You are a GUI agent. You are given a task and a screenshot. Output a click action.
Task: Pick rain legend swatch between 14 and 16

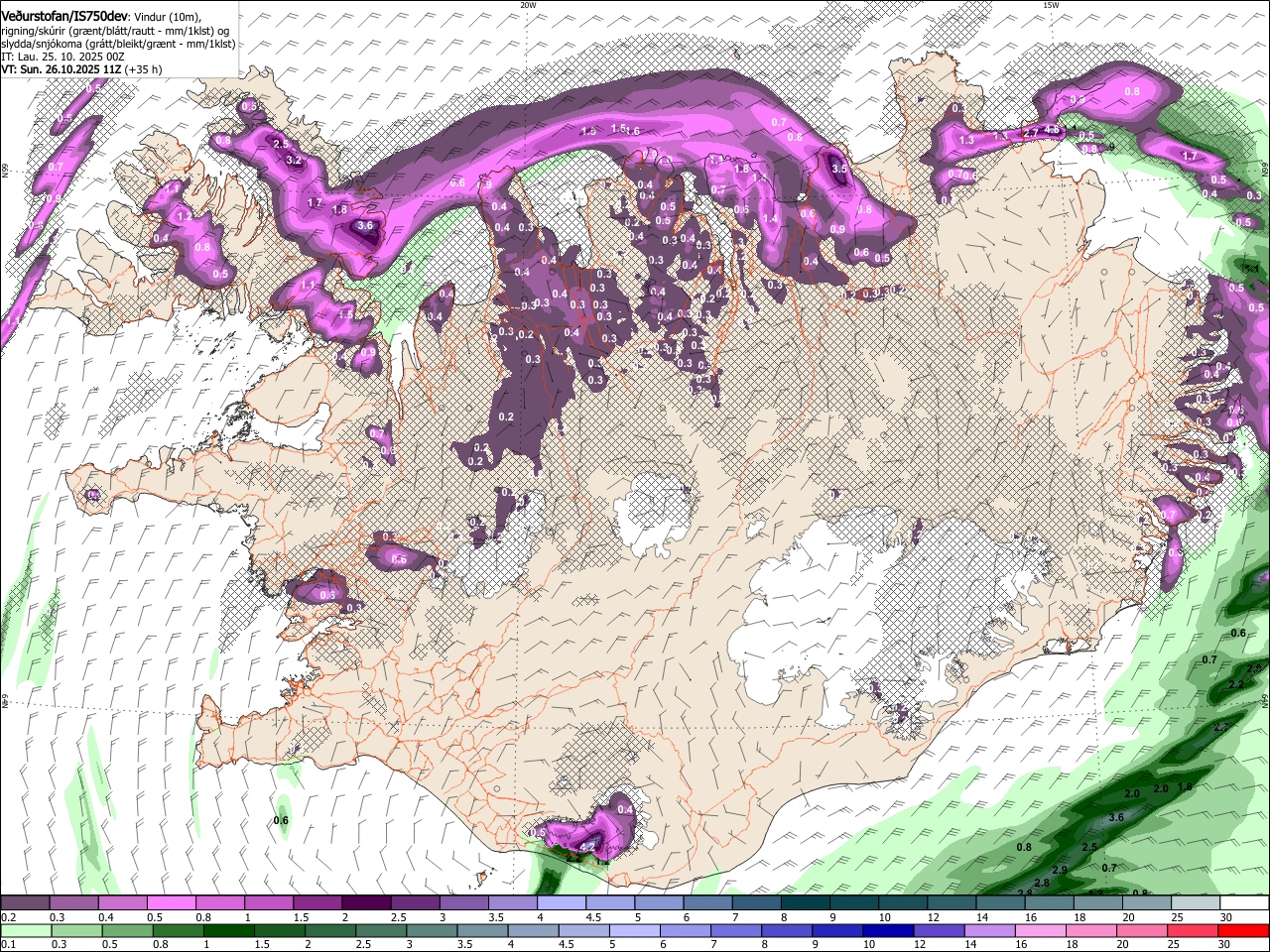click(990, 931)
